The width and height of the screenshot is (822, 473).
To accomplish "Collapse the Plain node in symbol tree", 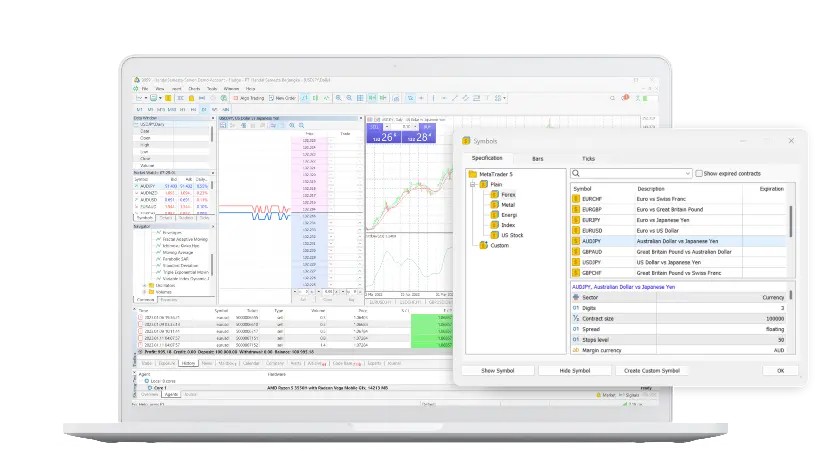I will pyautogui.click(x=473, y=185).
